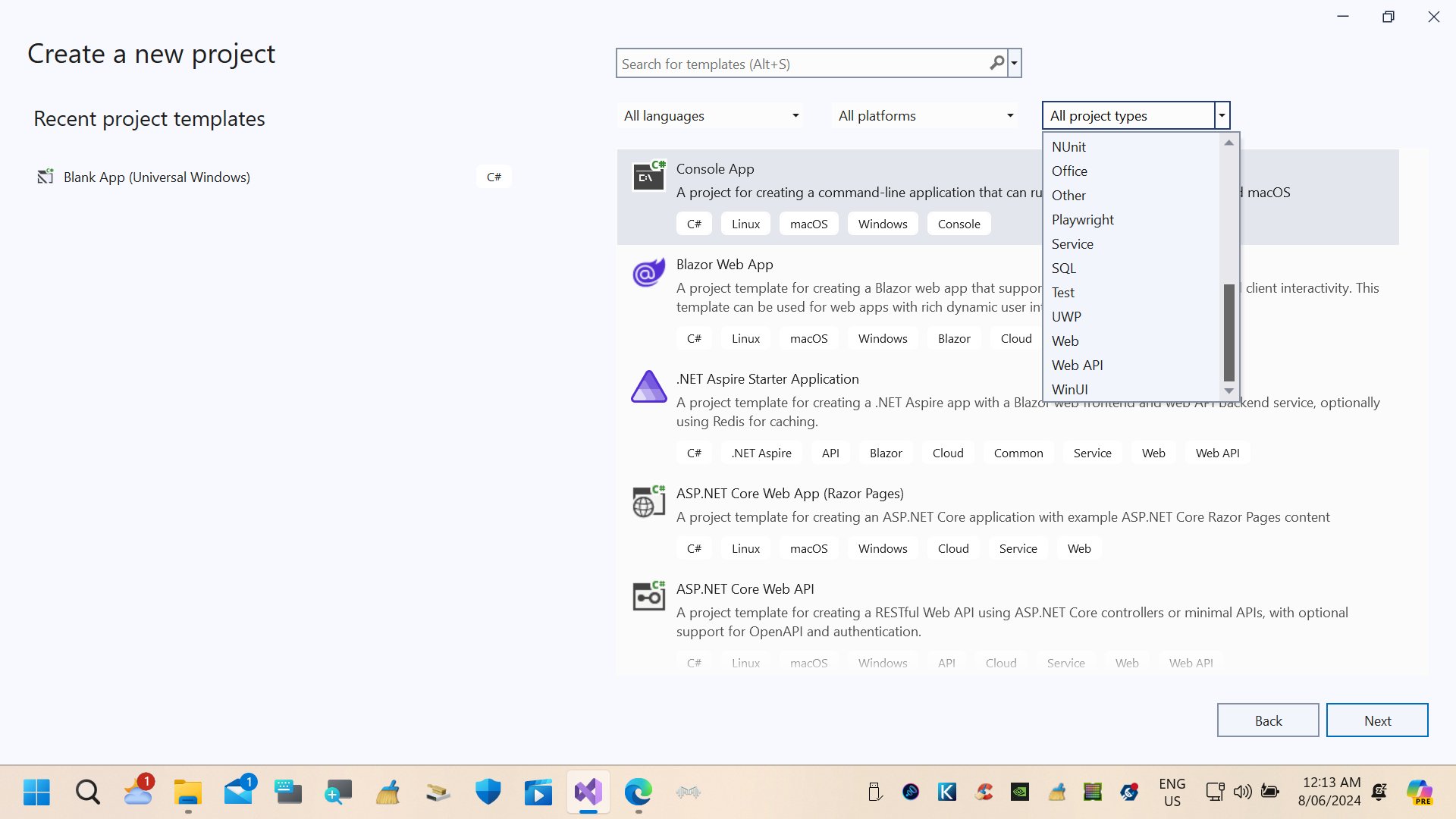1456x819 pixels.
Task: Open the clock showing 12:13 AM
Action: (1329, 792)
